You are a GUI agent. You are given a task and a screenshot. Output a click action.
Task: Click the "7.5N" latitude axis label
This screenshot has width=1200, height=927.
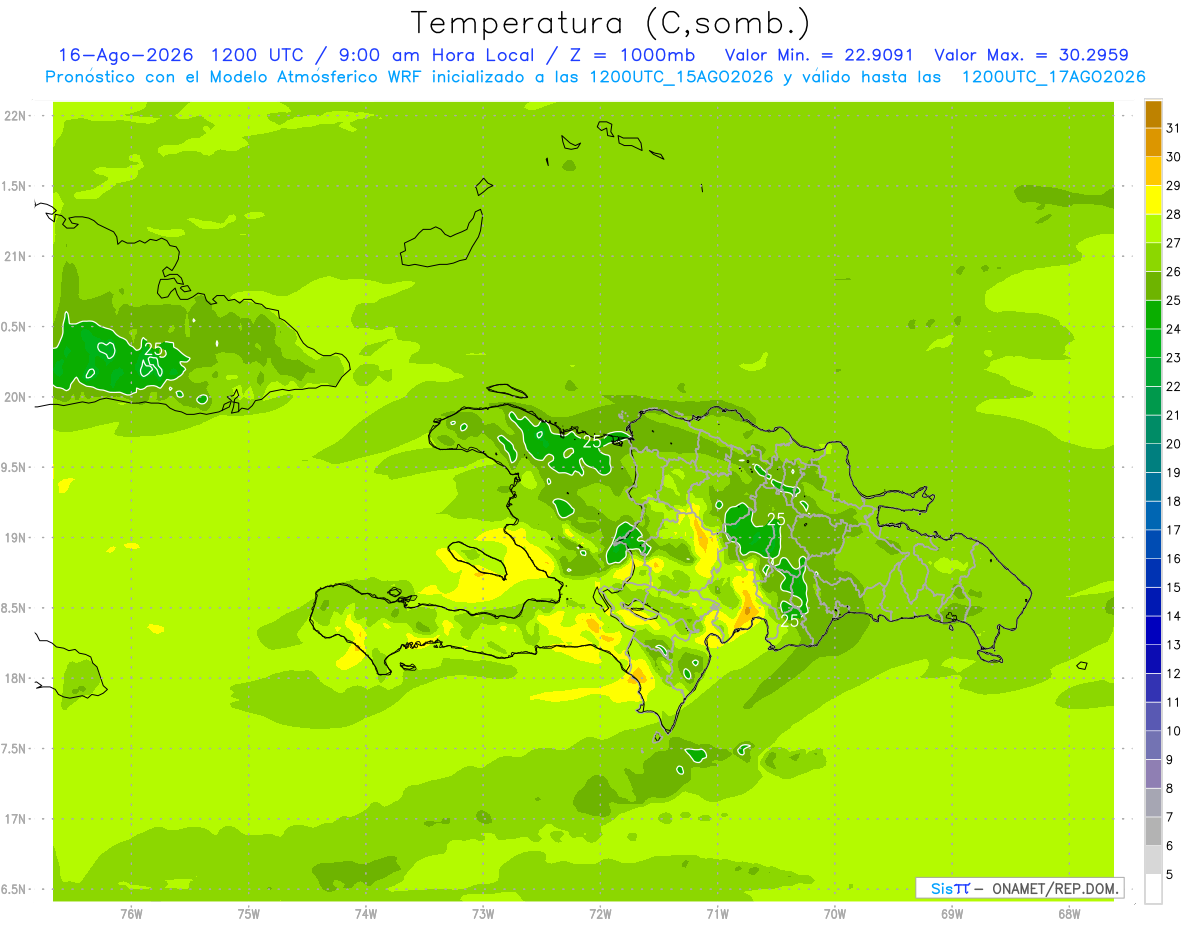point(14,749)
